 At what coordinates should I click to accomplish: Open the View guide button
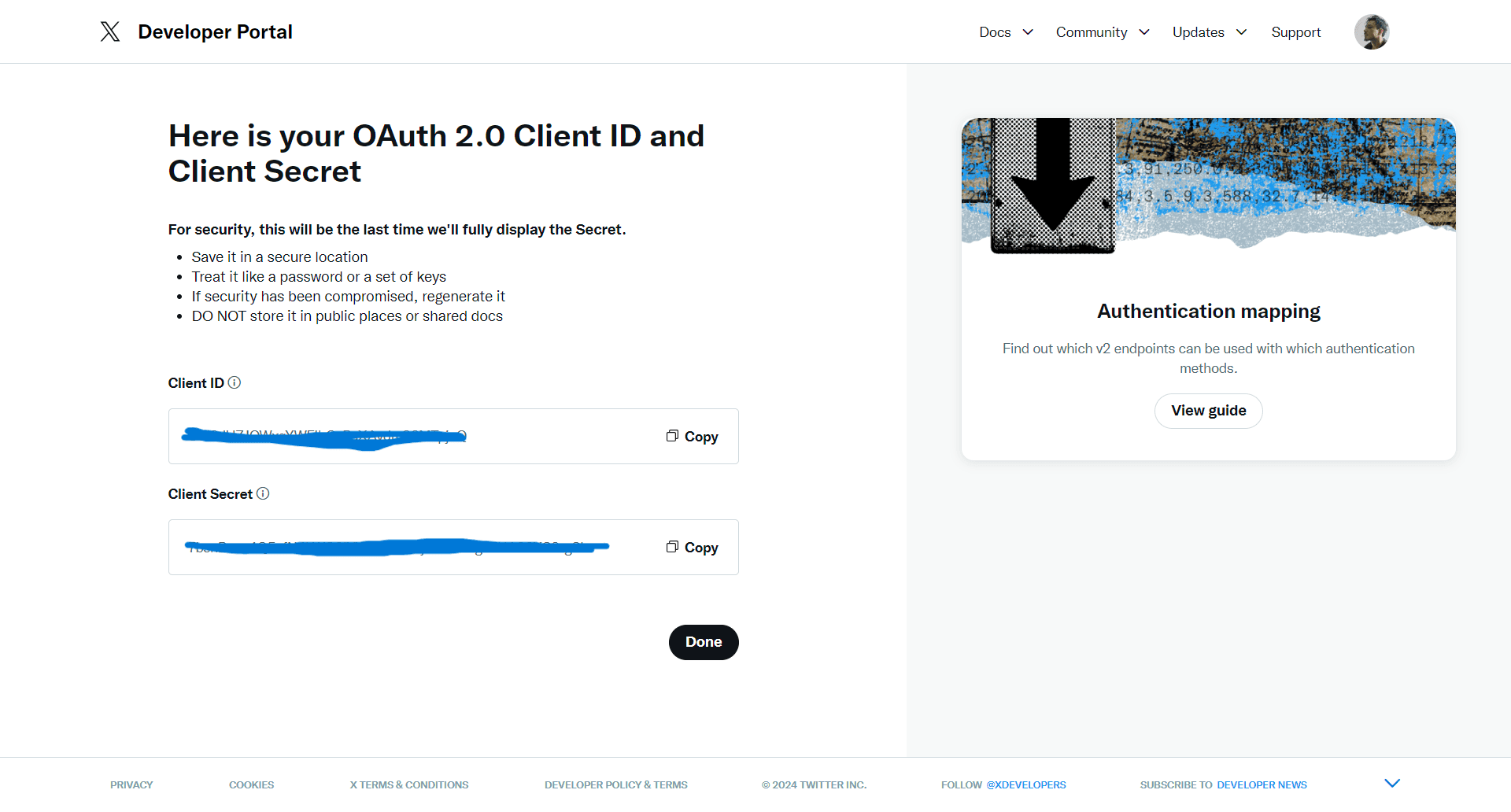(x=1208, y=411)
